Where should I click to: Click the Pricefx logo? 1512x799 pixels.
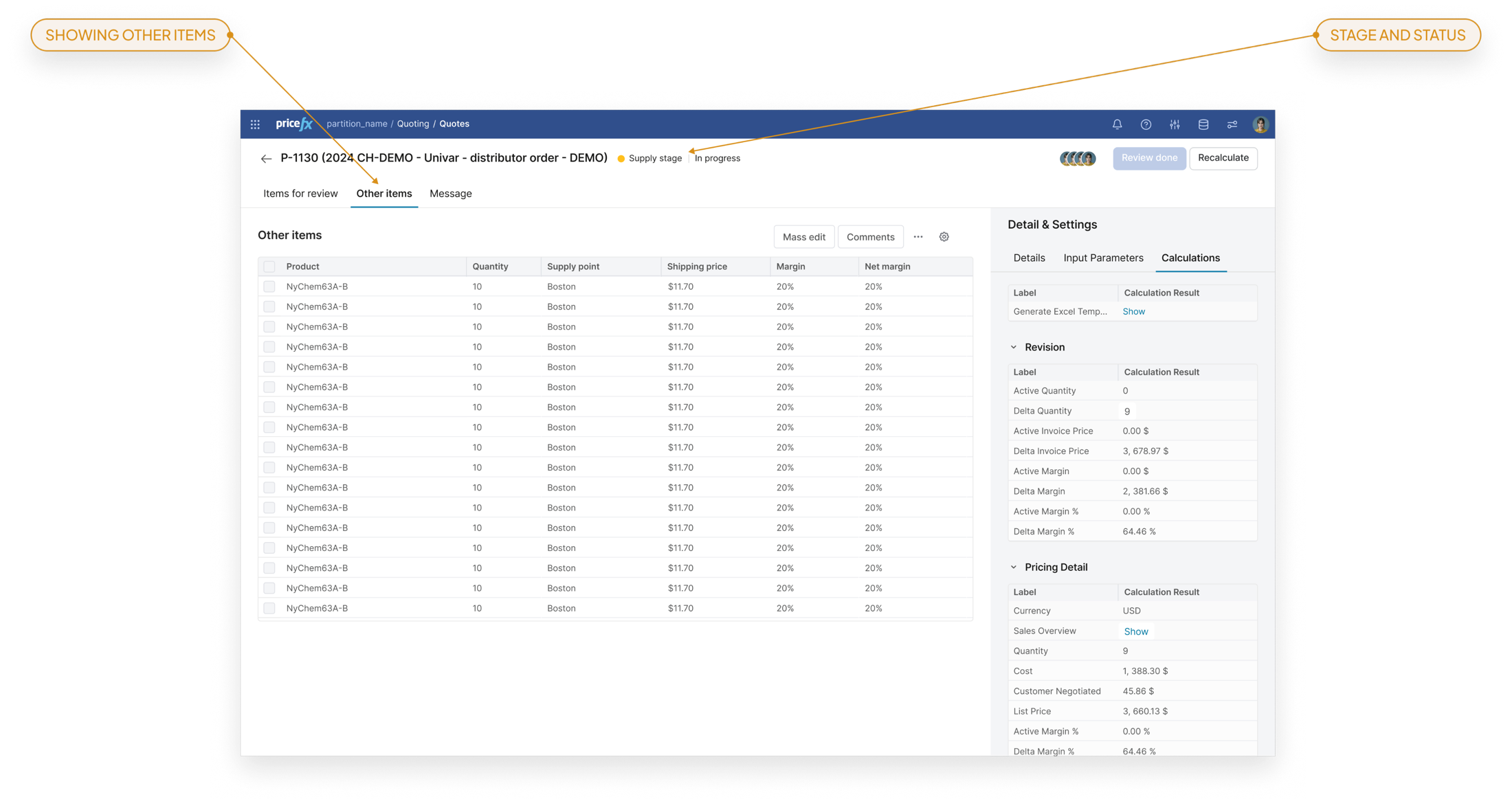pos(294,124)
